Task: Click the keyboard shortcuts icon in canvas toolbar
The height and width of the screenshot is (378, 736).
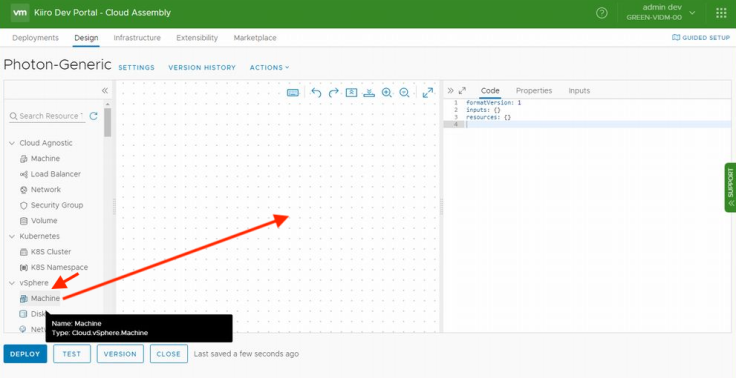Action: pyautogui.click(x=293, y=93)
